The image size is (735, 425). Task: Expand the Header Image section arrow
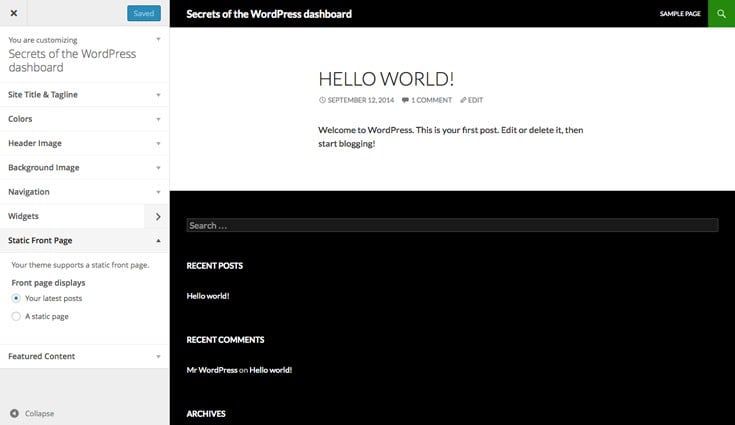[x=158, y=143]
